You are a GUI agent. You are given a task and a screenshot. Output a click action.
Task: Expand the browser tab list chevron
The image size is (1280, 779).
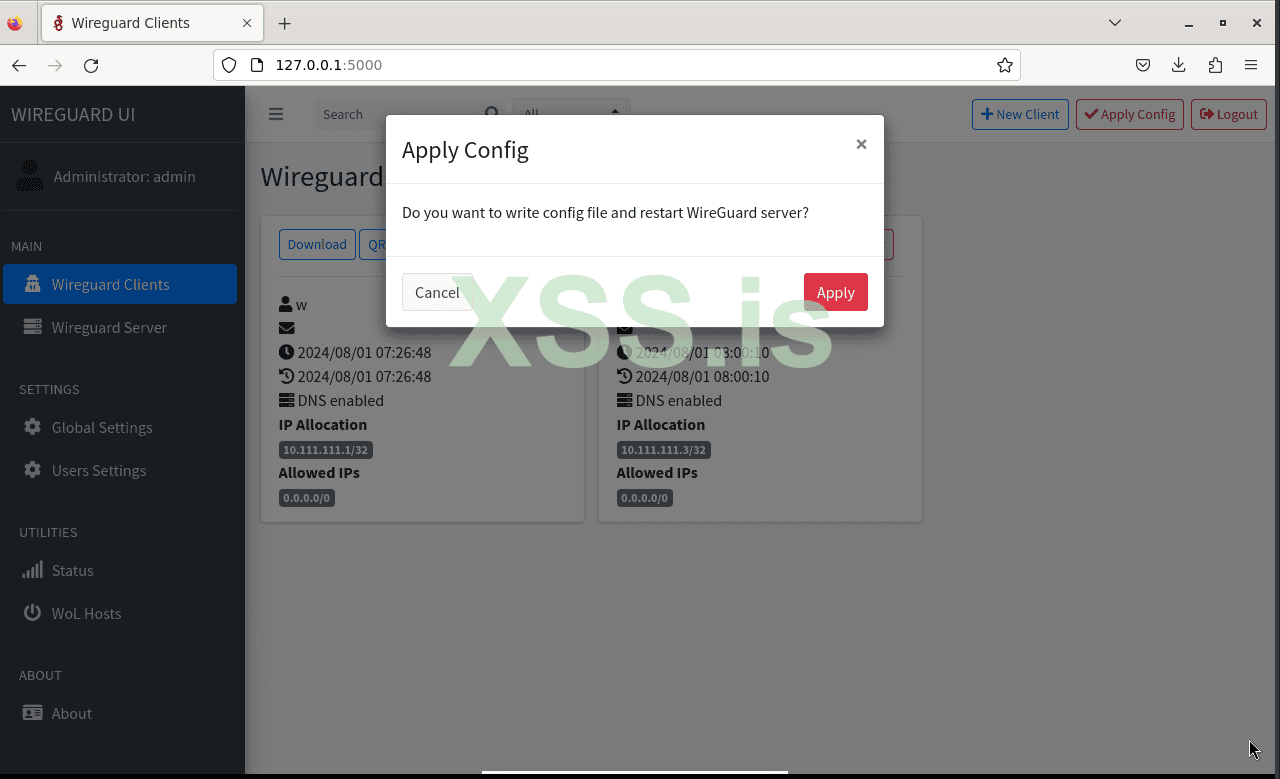click(x=1114, y=22)
